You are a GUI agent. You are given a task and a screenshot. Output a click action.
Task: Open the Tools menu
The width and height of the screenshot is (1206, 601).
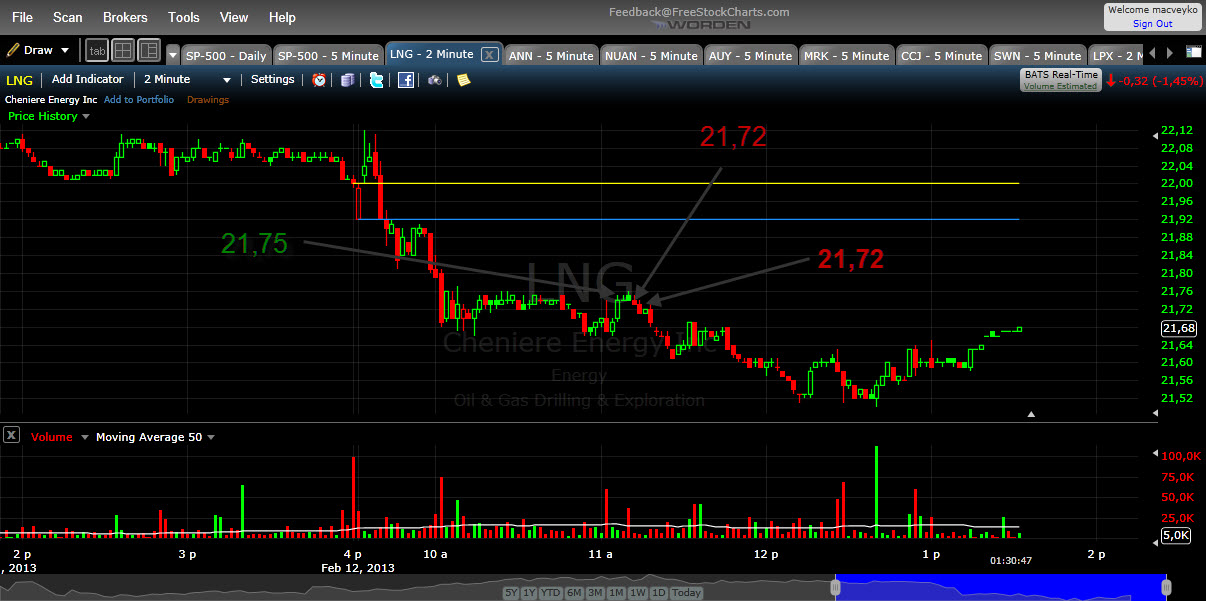(184, 17)
